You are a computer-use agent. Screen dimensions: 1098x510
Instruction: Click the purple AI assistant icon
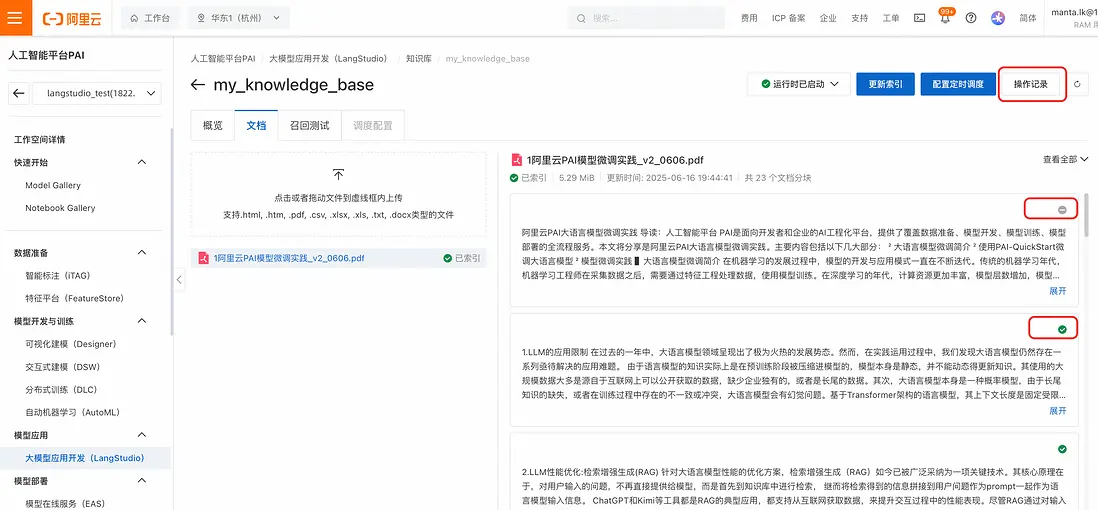998,18
